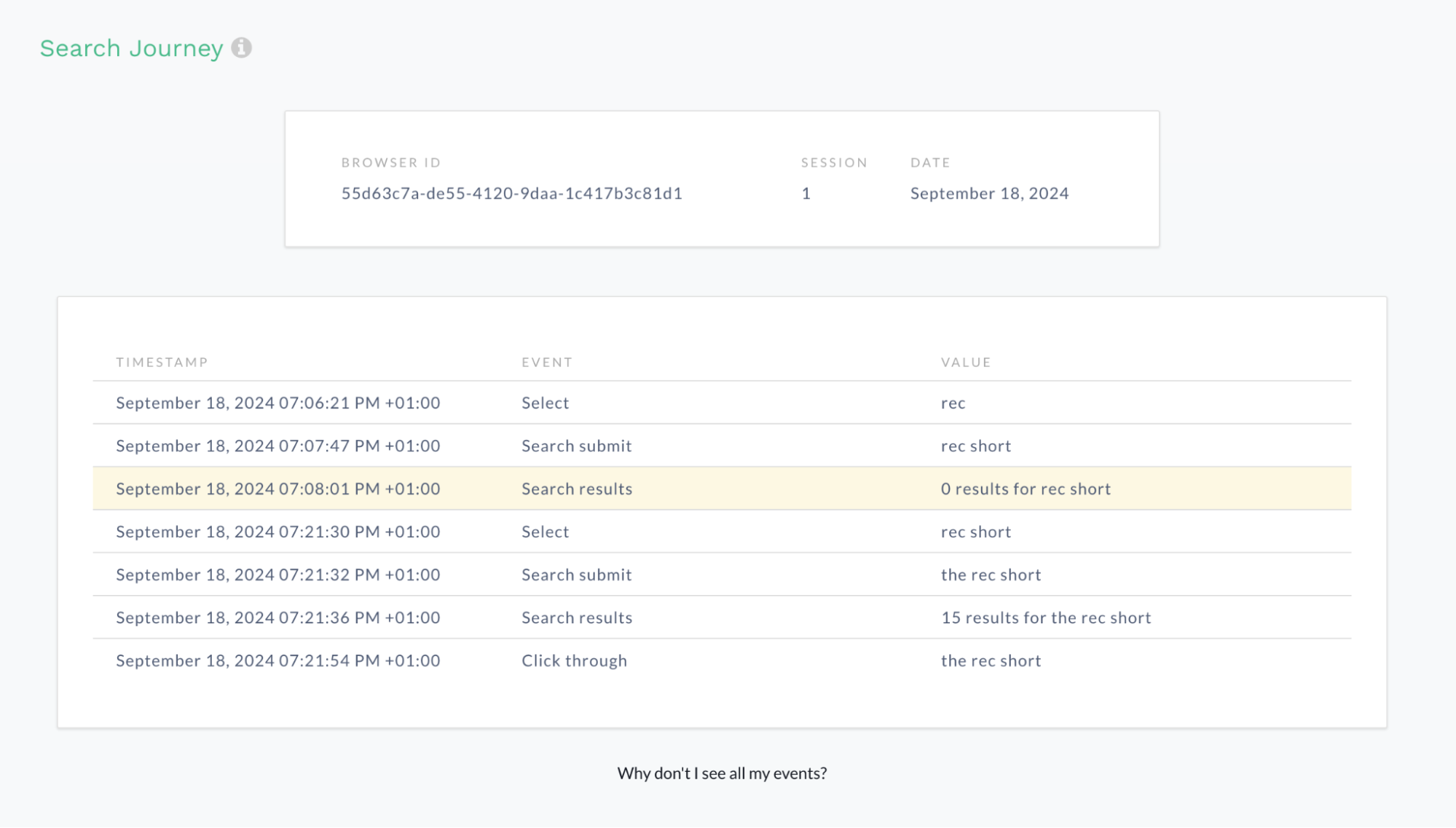Open the 'Why don't I see all my events?' link
1456x828 pixels.
tap(722, 773)
